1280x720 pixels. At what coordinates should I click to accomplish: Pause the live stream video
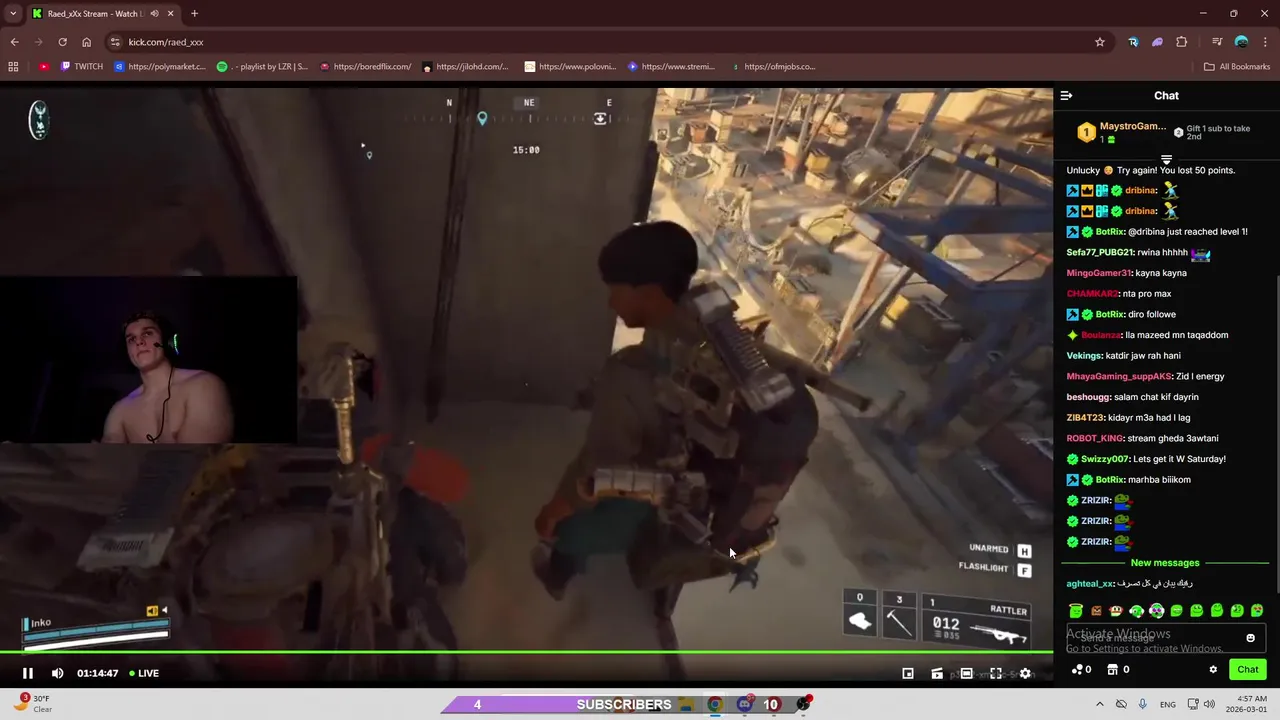coord(28,673)
